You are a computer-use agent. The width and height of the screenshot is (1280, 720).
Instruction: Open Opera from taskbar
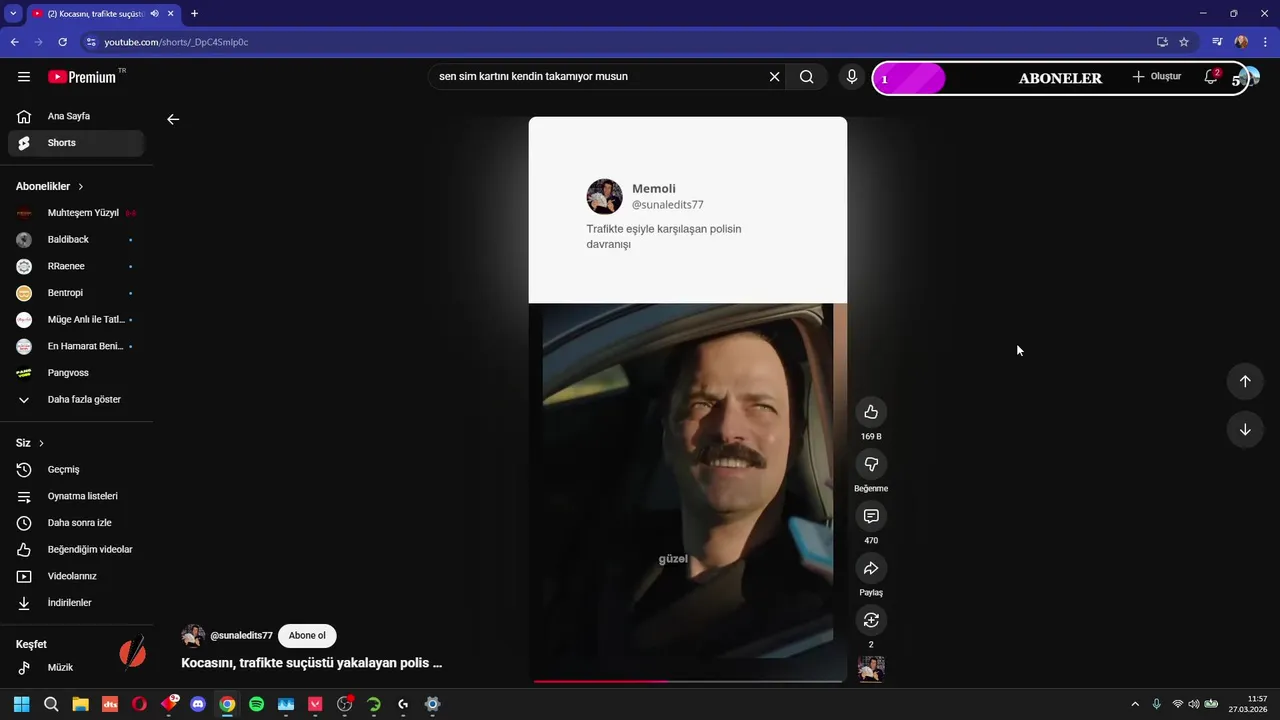pos(139,704)
